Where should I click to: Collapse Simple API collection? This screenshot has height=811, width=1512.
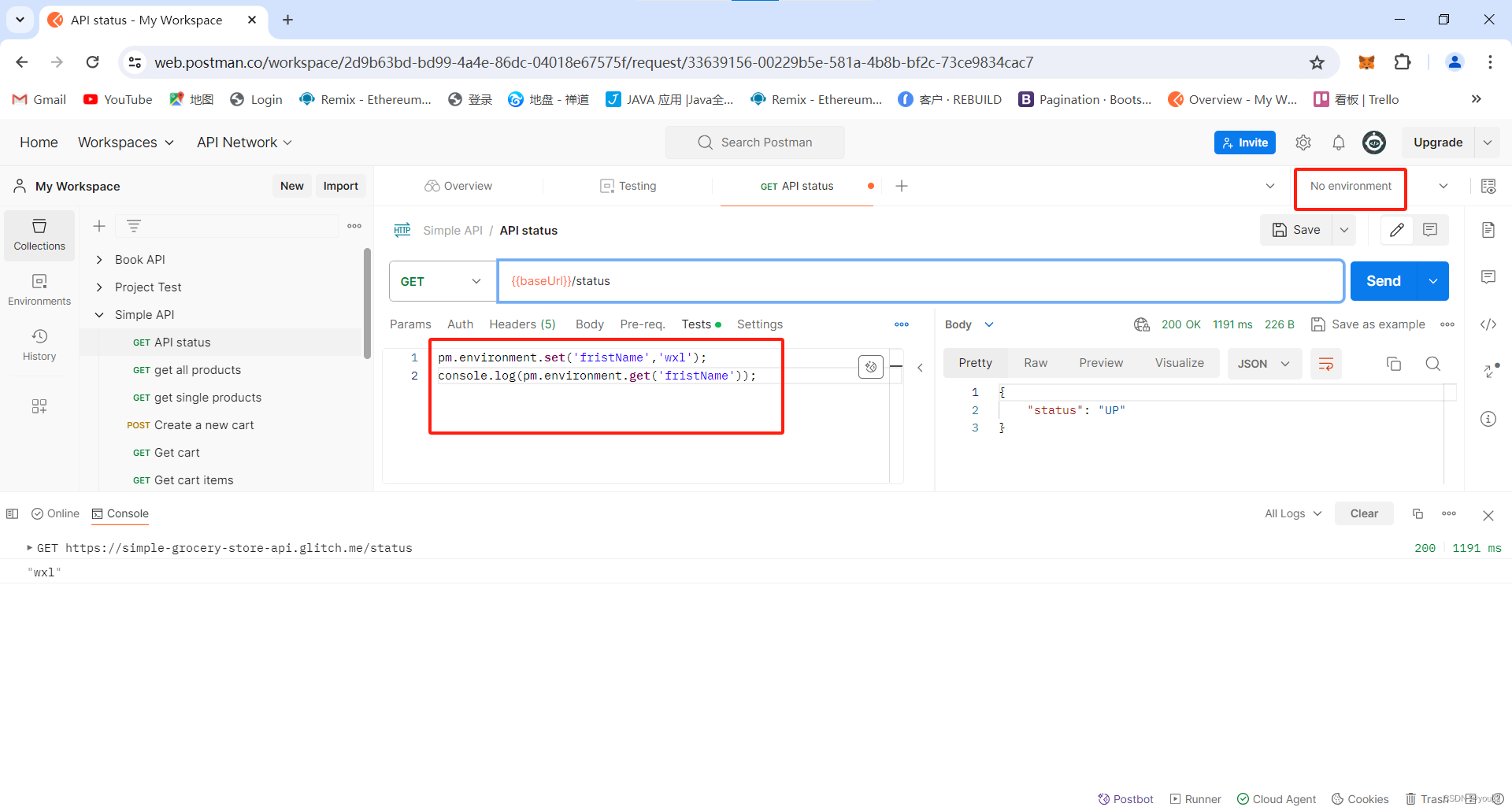click(99, 315)
